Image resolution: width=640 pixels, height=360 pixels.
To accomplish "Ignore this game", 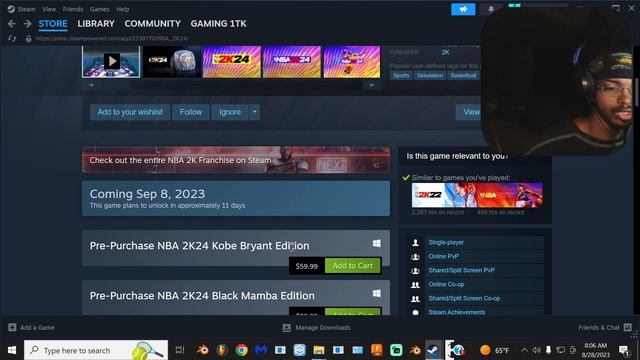I will (x=230, y=112).
